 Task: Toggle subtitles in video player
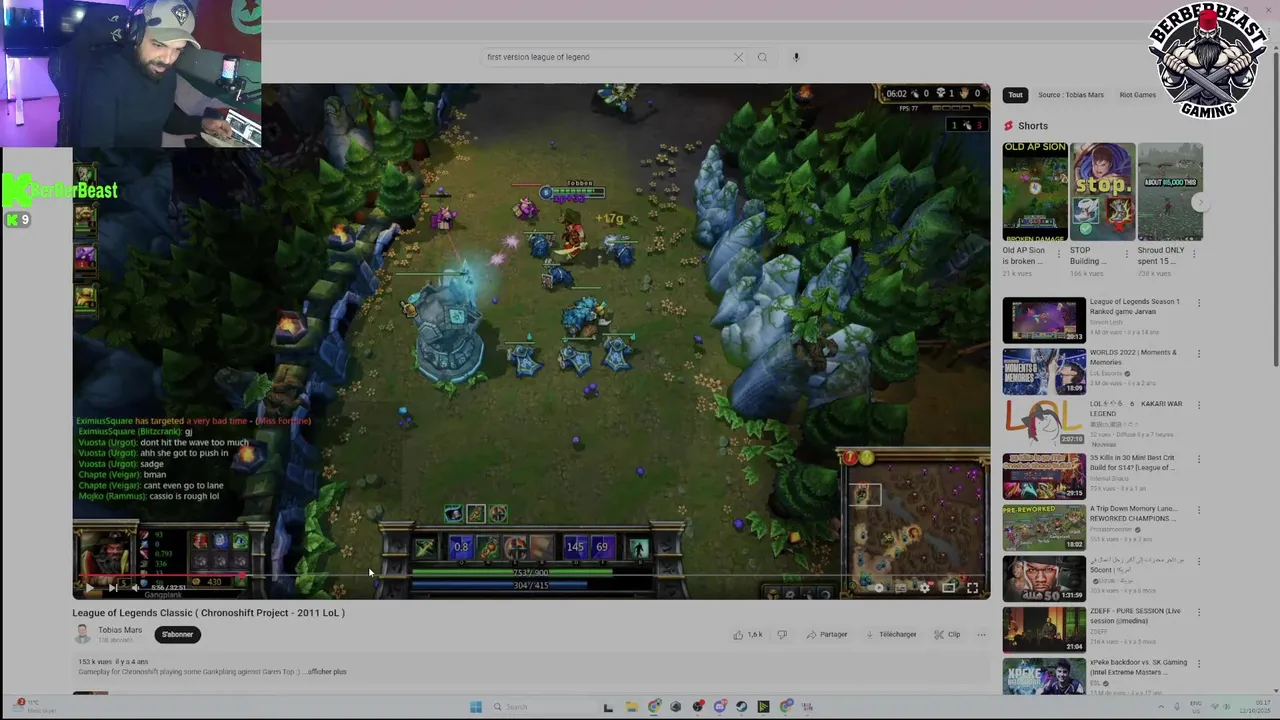(x=901, y=588)
